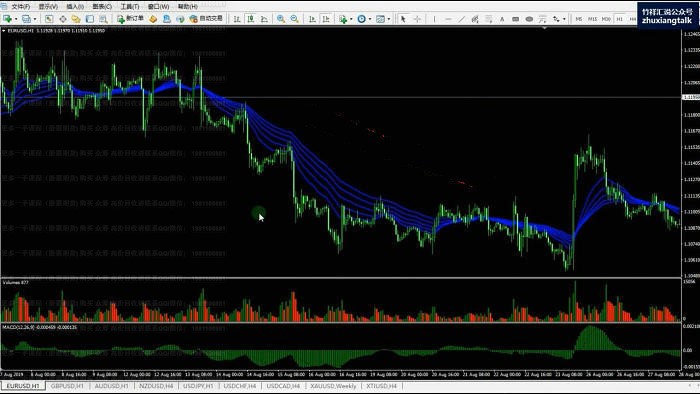The width and height of the screenshot is (700, 394).
Task: Select the crosshair cursor tool
Action: 417,19
